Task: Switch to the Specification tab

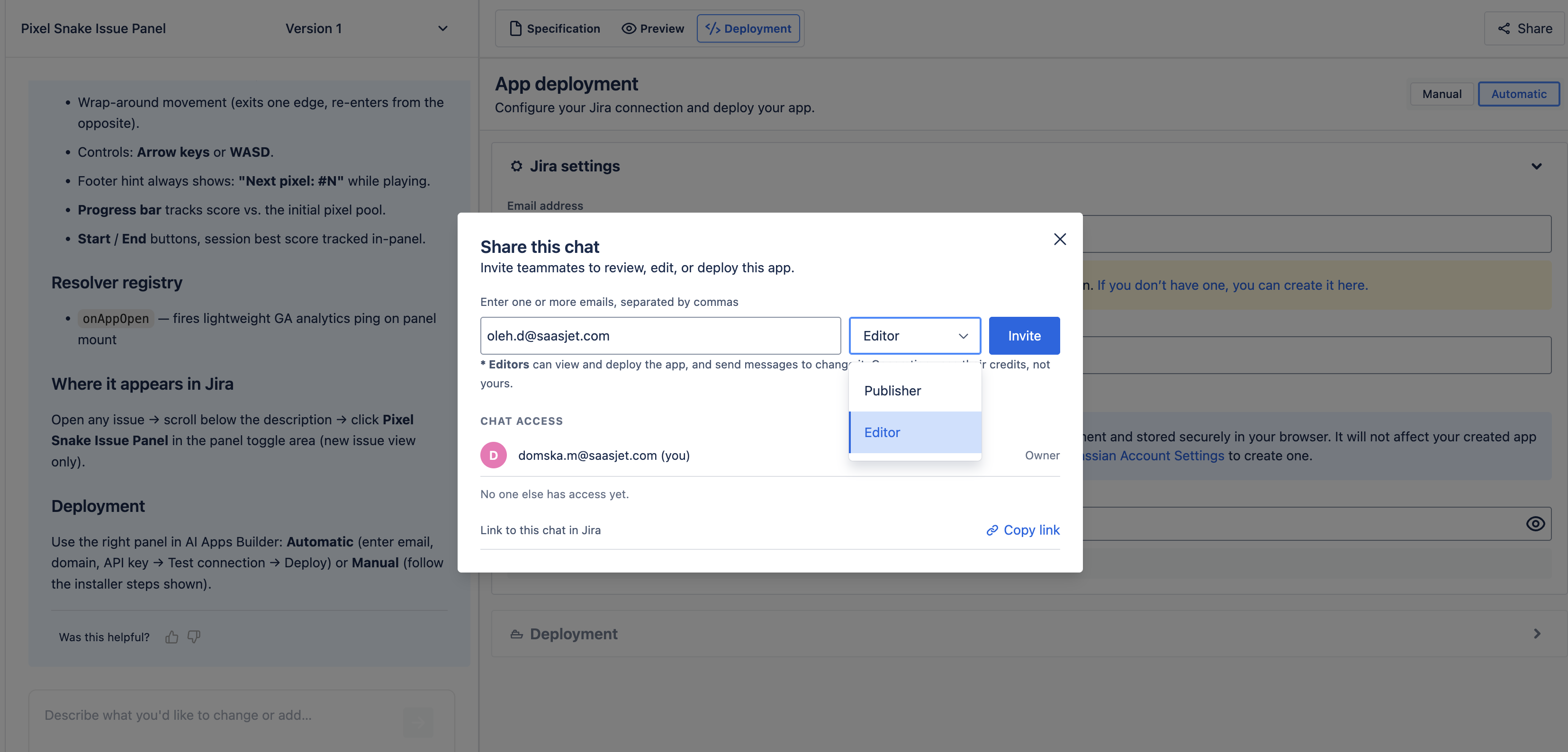Action: tap(555, 28)
